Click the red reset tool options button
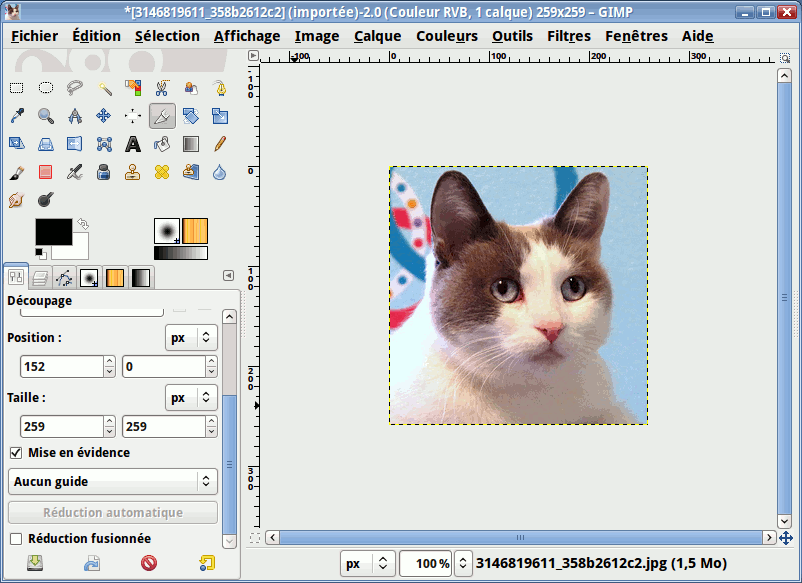Image resolution: width=802 pixels, height=583 pixels. (x=149, y=564)
